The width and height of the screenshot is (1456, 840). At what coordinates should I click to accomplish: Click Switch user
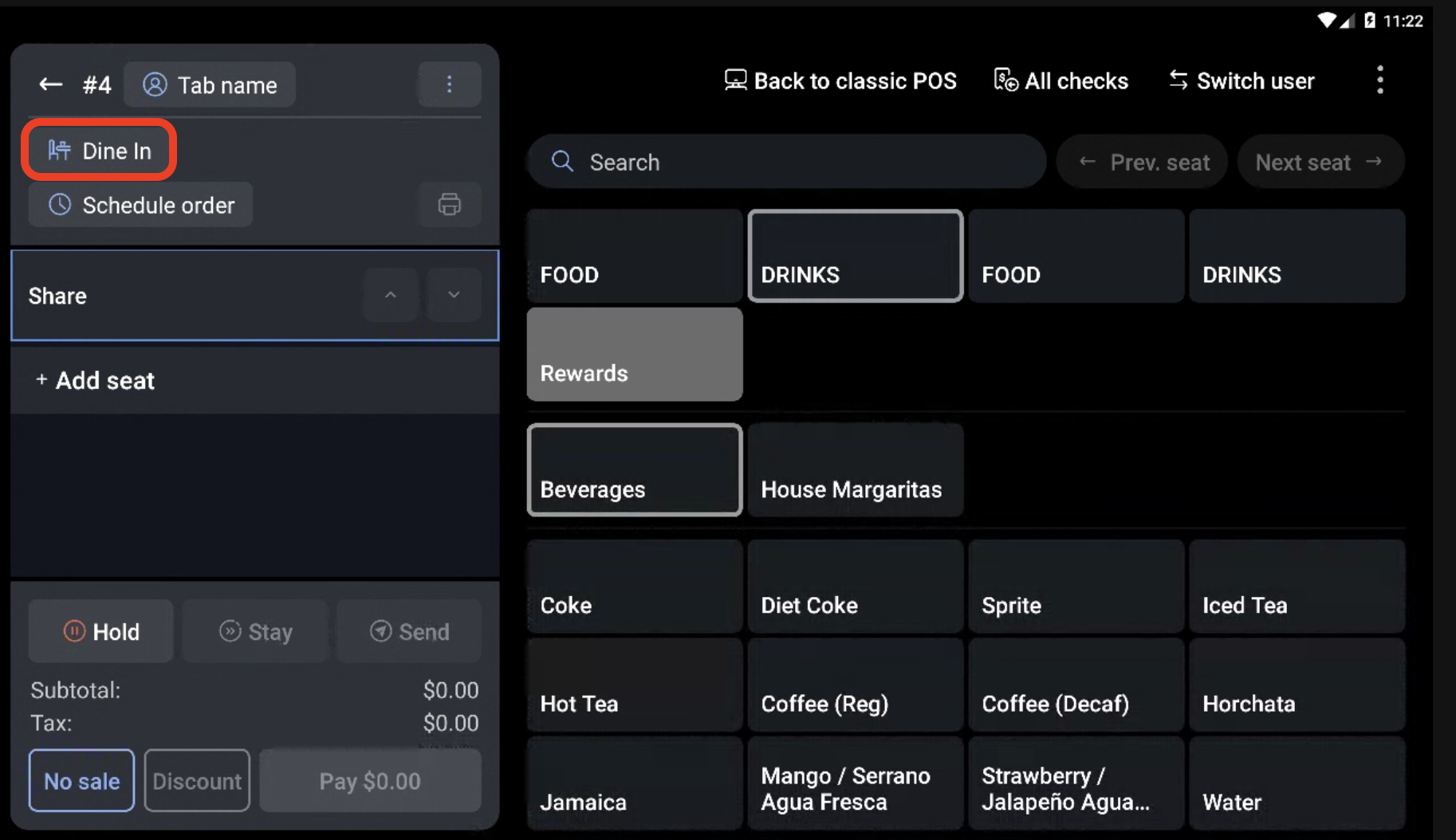click(x=1241, y=80)
